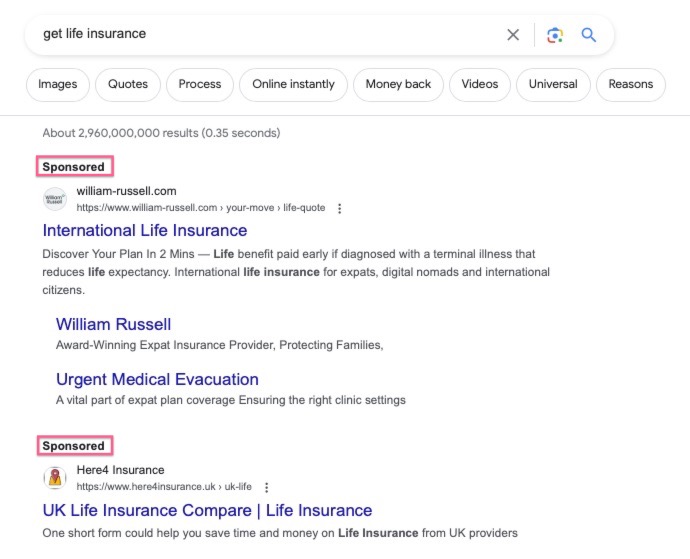Open UK Life Insurance Compare ad link

[207, 511]
